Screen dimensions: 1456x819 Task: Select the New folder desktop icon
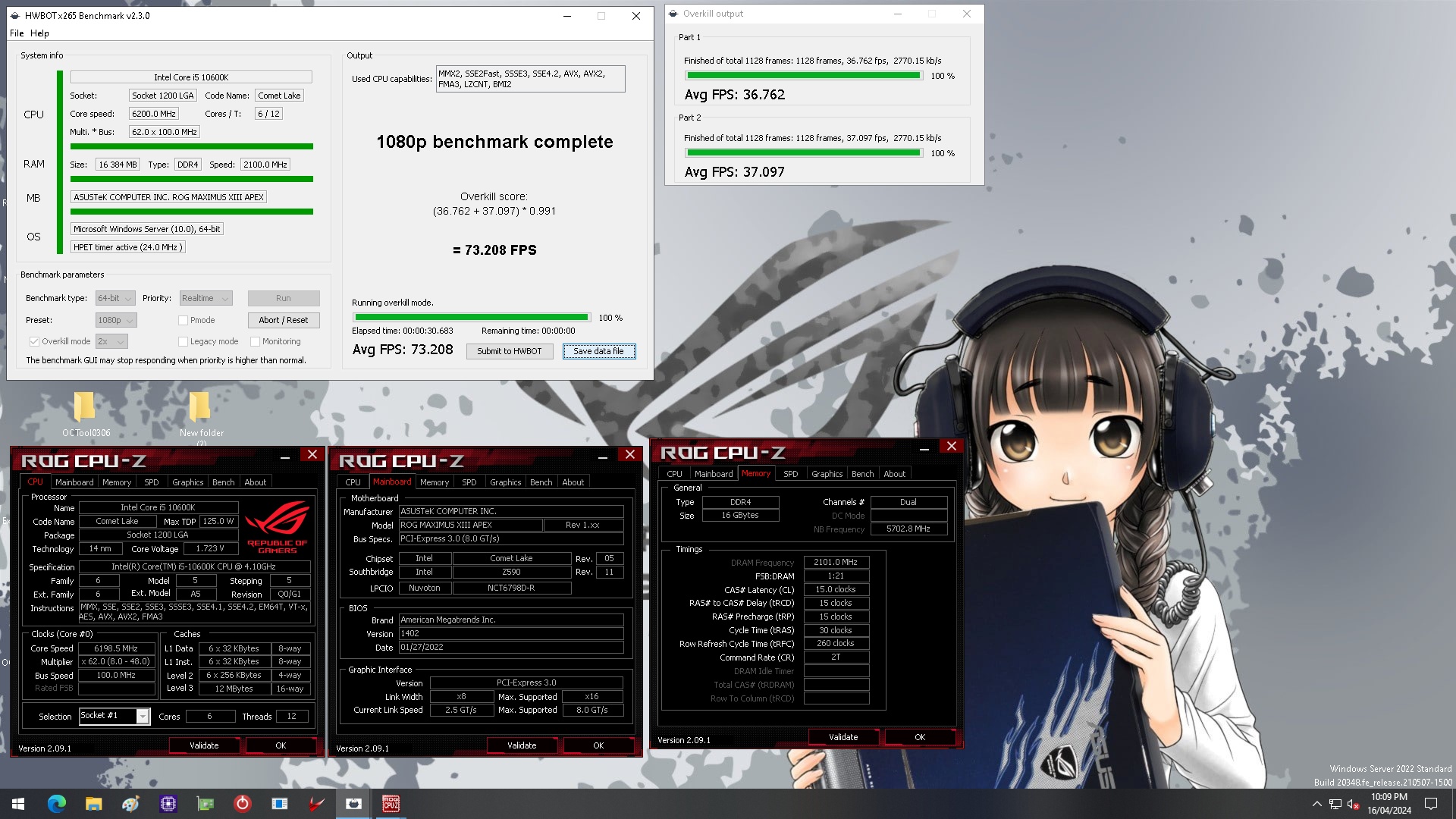(201, 417)
